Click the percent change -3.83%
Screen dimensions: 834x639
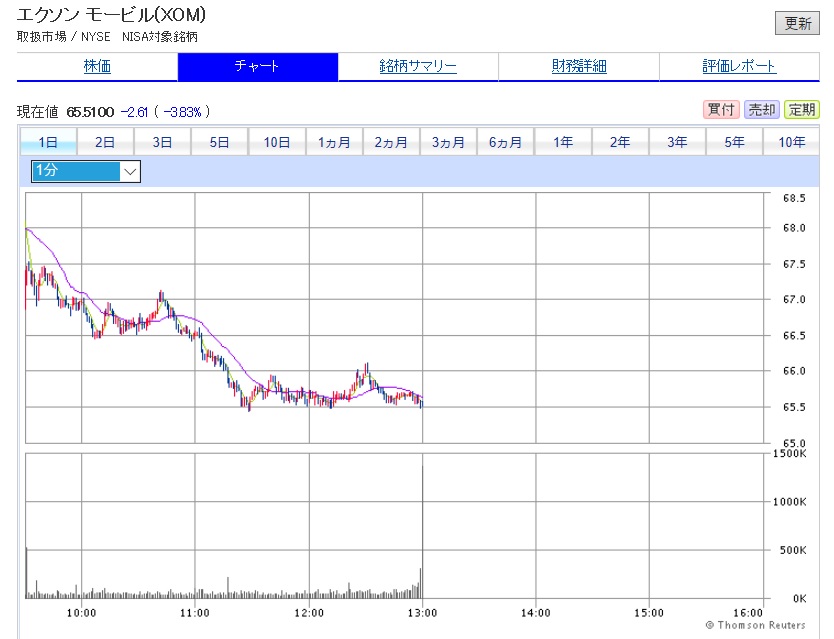tap(182, 112)
